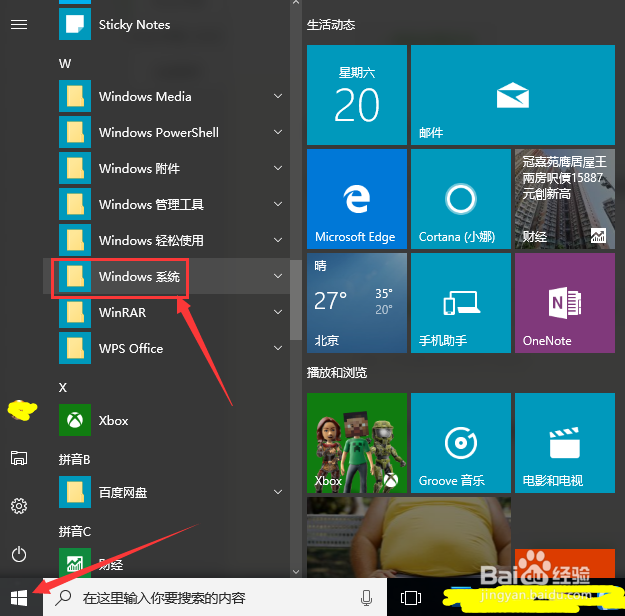Click the 拼音C section header

[75, 531]
